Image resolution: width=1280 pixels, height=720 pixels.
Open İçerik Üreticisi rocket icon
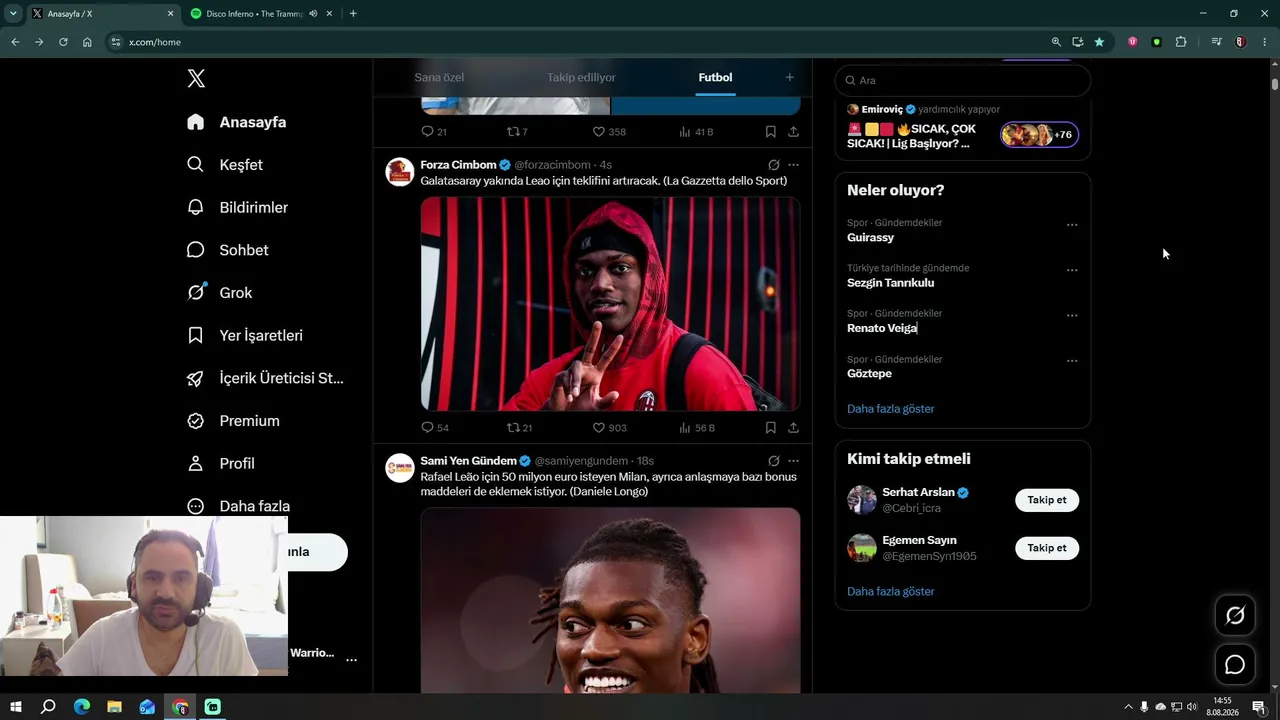point(196,378)
